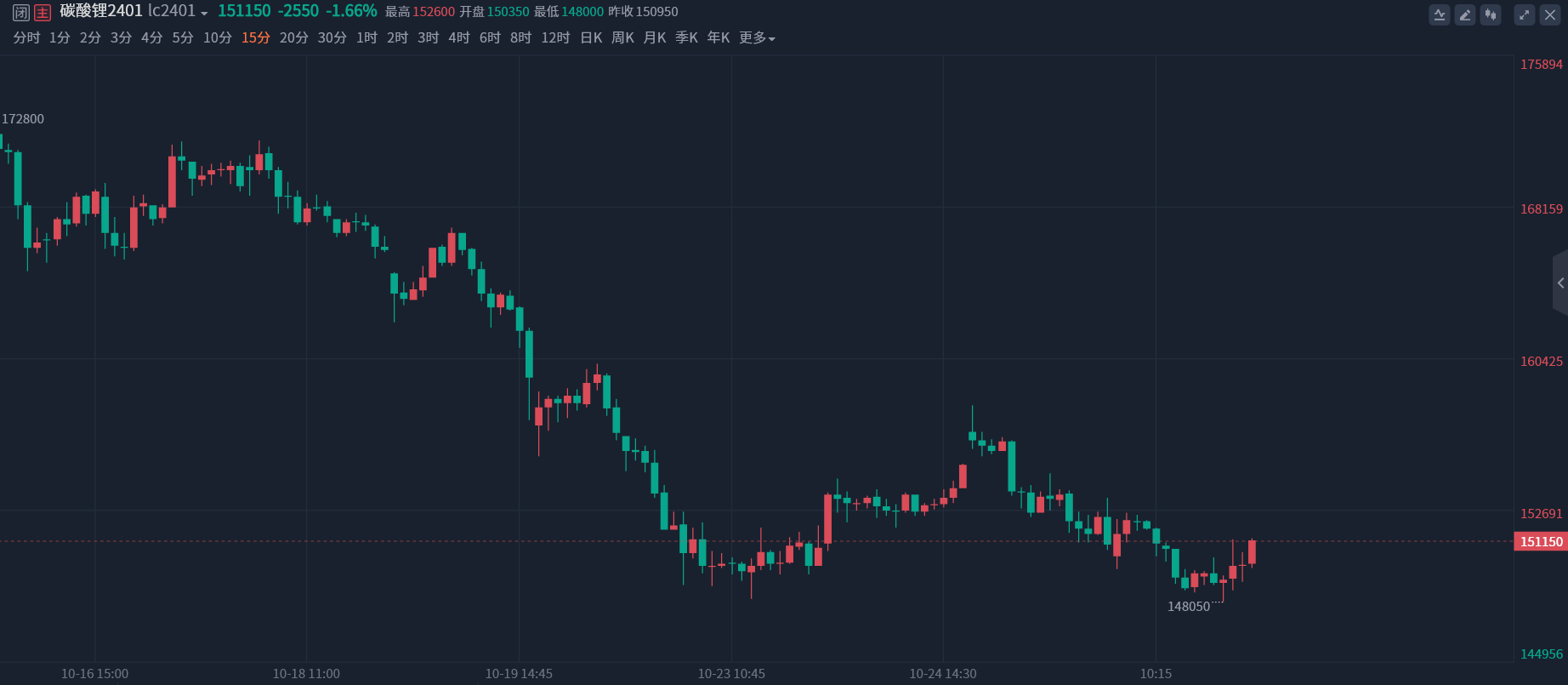The image size is (1568, 685).
Task: Click the change value -2550
Action: coord(298,11)
